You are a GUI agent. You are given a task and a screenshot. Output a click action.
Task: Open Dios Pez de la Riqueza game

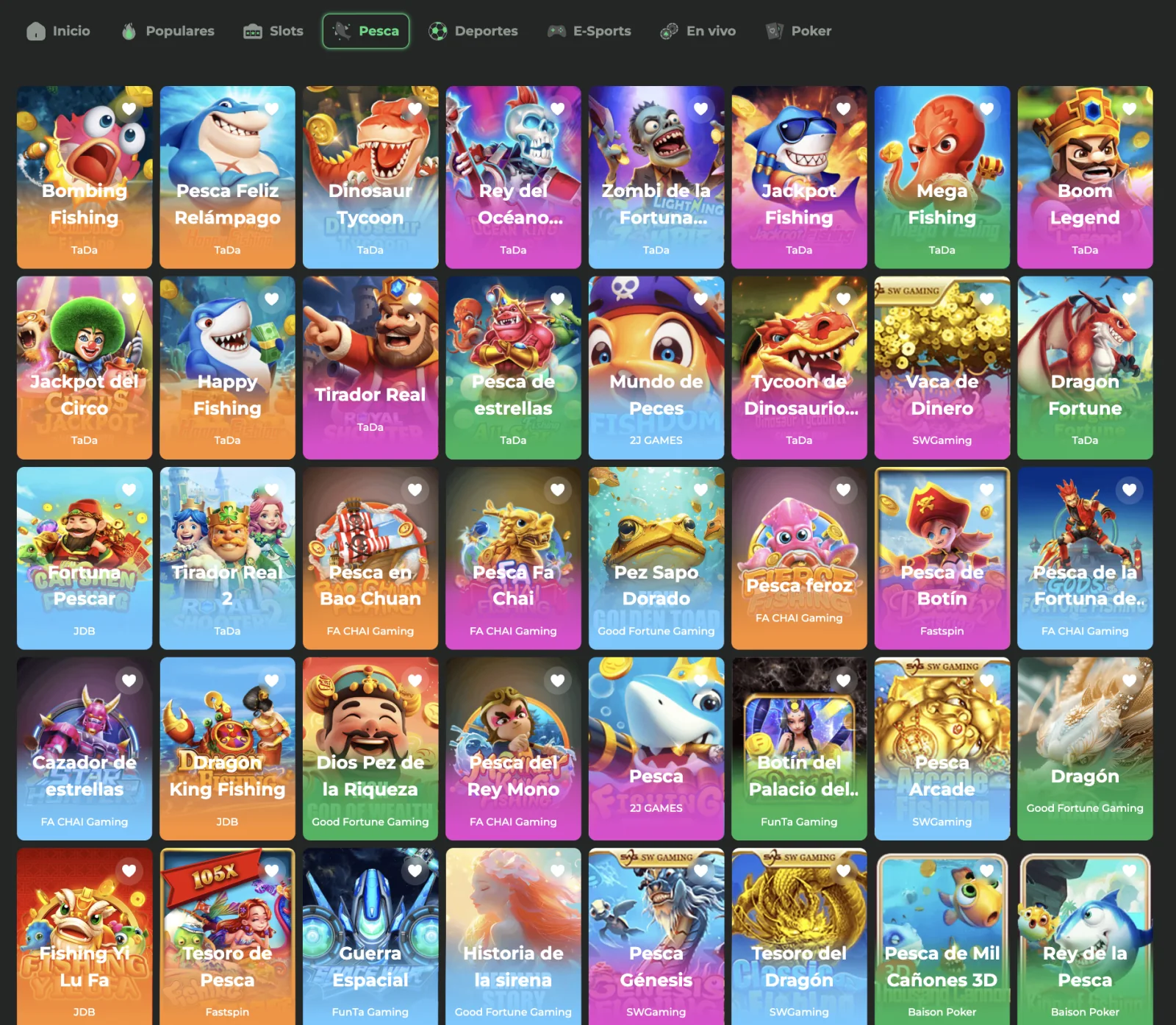pos(370,749)
